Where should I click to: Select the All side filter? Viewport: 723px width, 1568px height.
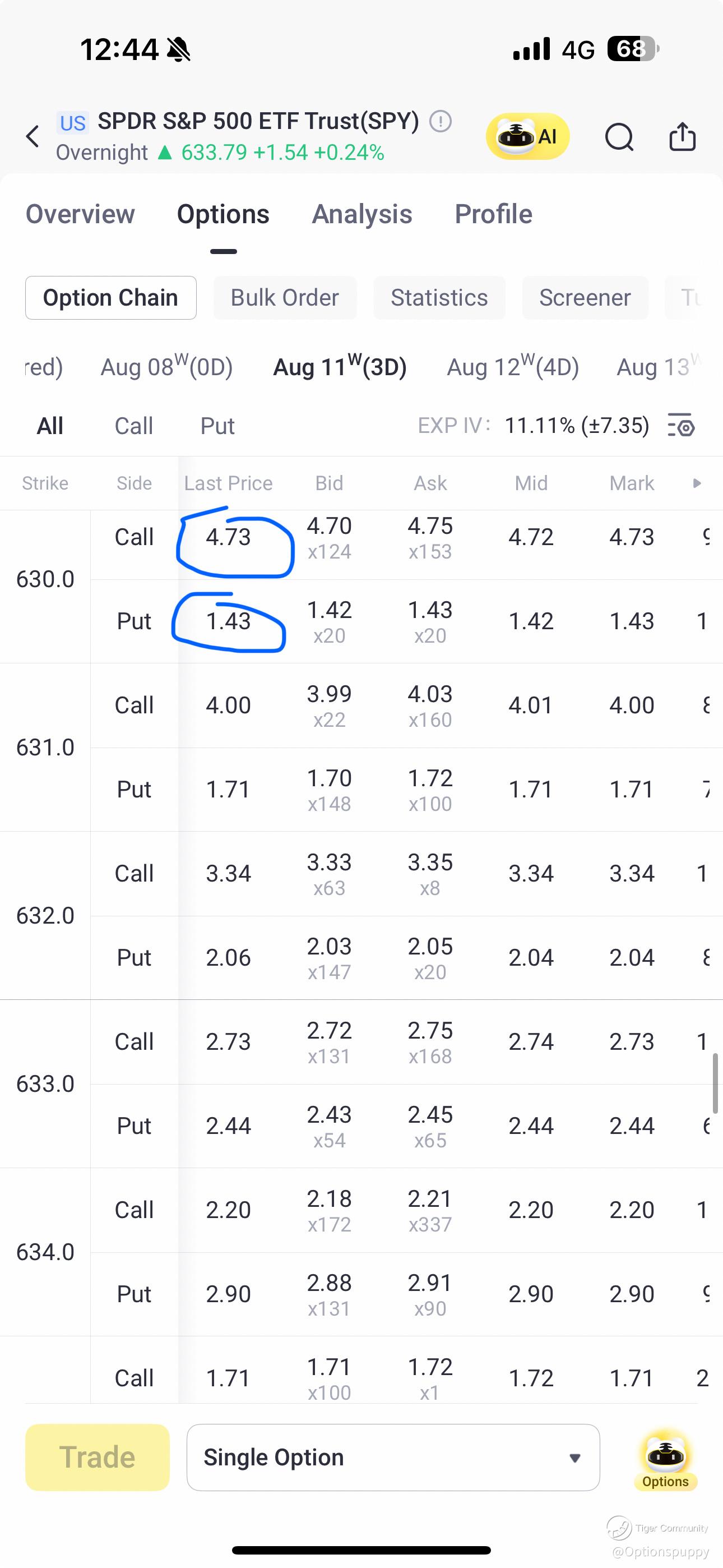(x=50, y=426)
